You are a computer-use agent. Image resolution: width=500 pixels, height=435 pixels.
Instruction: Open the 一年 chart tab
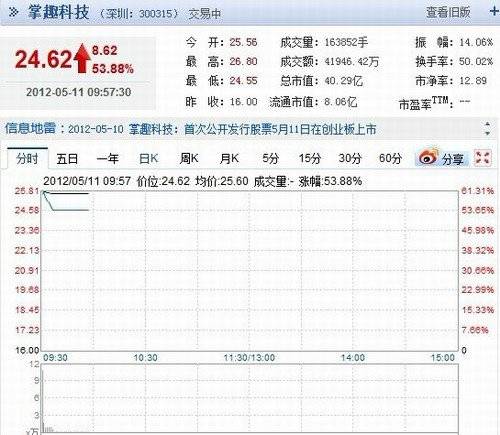107,158
